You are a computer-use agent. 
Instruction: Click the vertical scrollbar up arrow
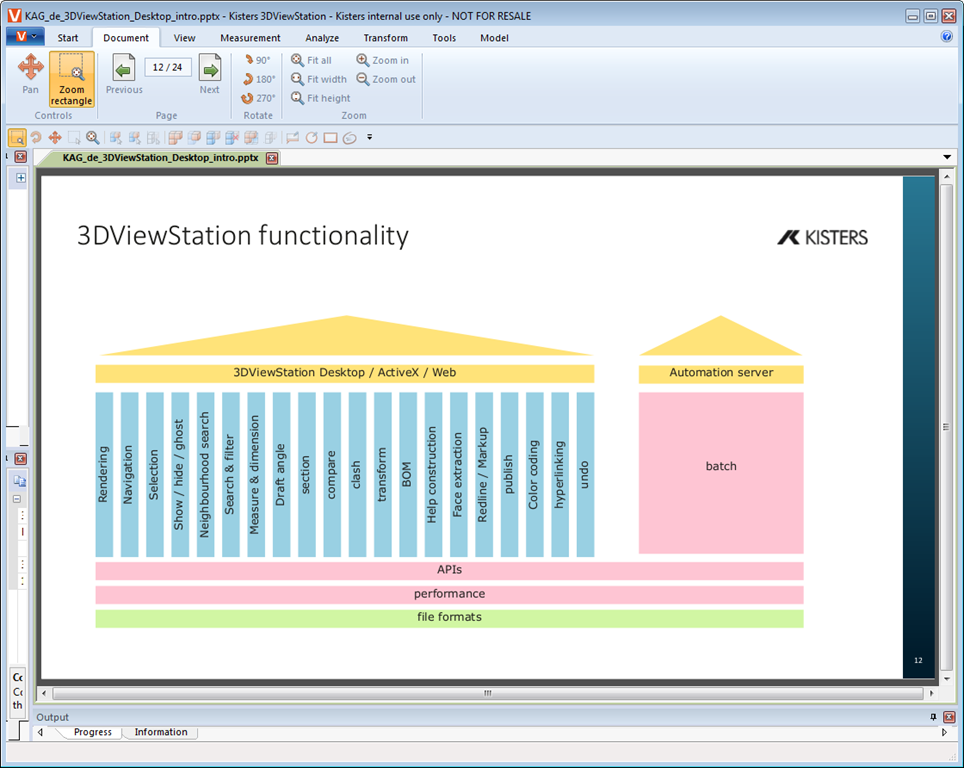[x=946, y=177]
